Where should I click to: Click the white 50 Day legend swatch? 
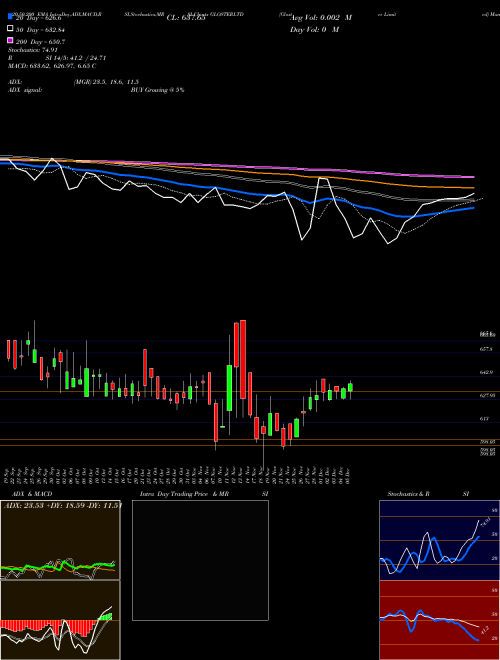(11, 29)
